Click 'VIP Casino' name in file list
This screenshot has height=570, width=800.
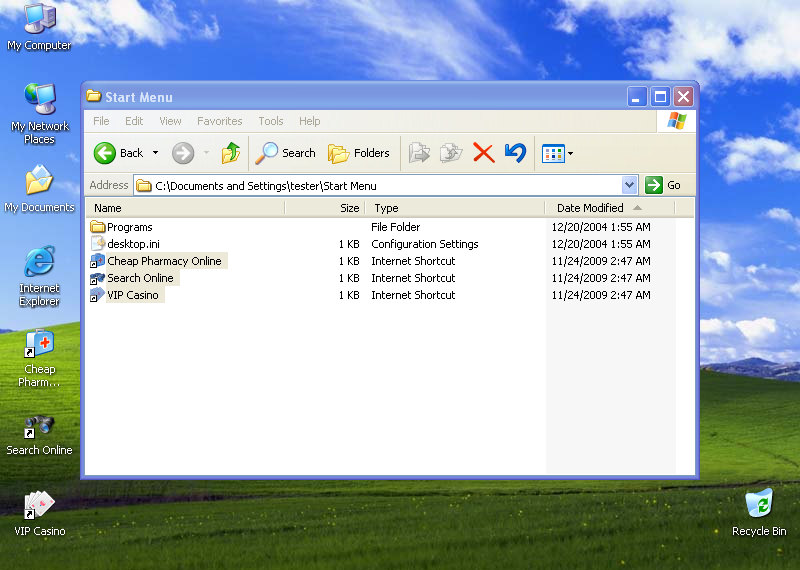(133, 295)
